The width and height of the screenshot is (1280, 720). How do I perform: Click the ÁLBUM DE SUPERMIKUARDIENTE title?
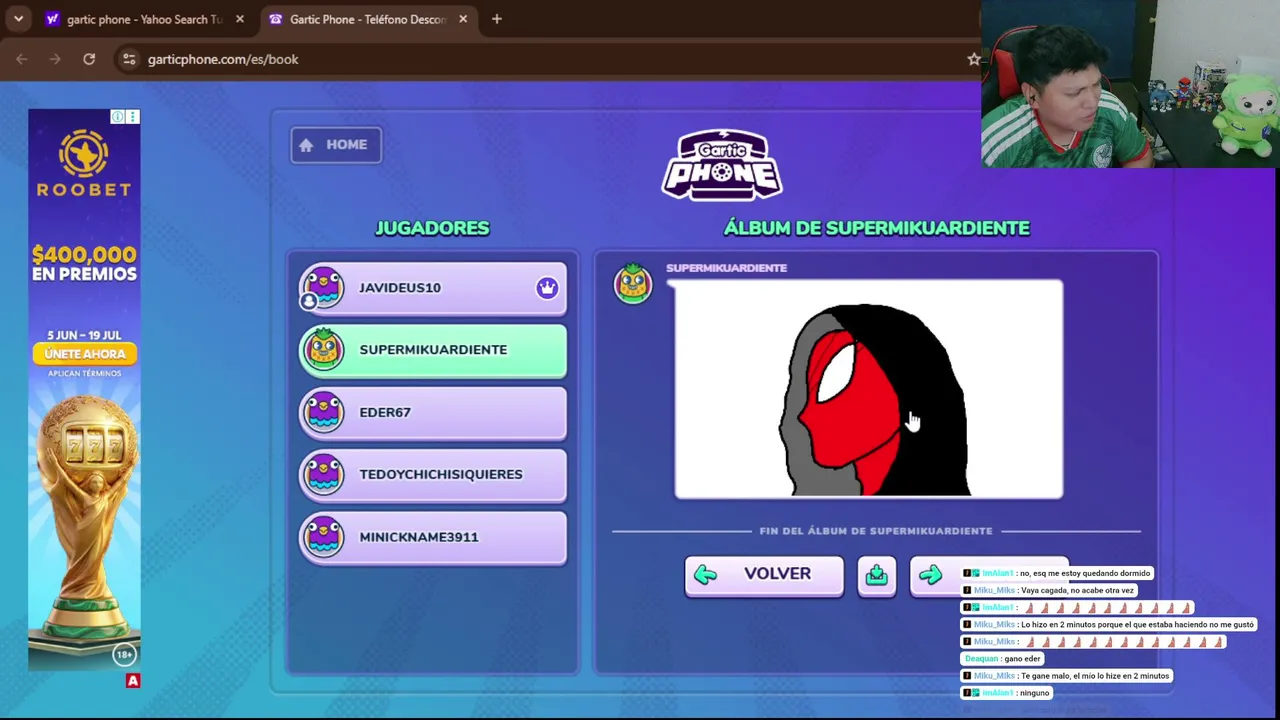pyautogui.click(x=876, y=228)
